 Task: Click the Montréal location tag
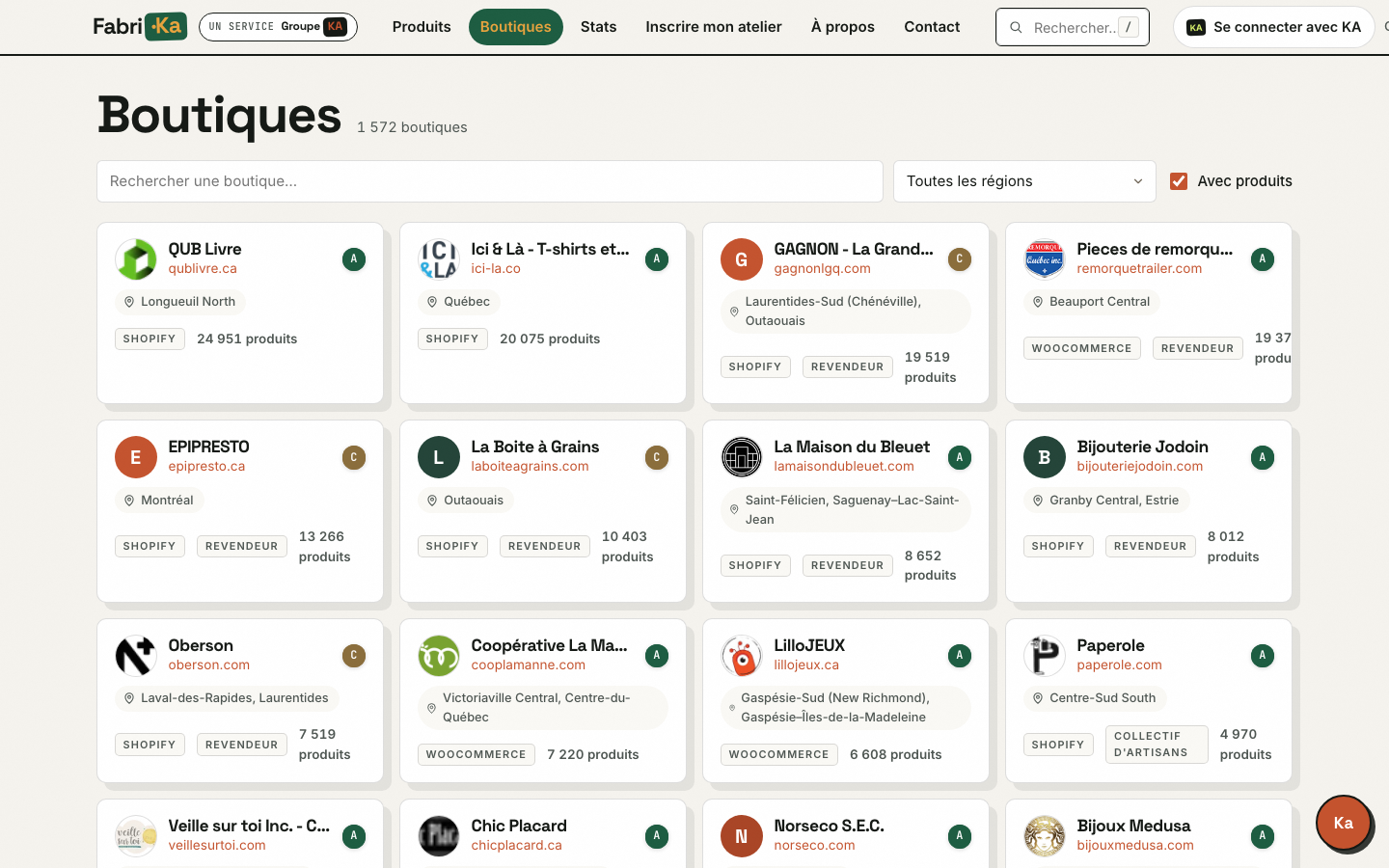[x=159, y=501]
